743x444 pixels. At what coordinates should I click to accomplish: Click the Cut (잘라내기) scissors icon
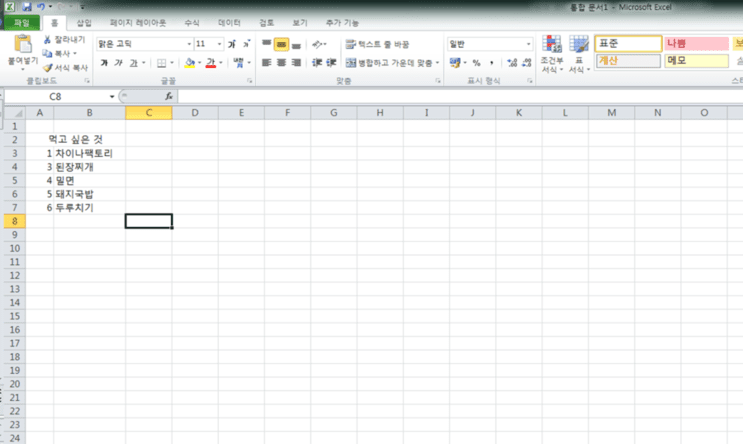[x=47, y=40]
